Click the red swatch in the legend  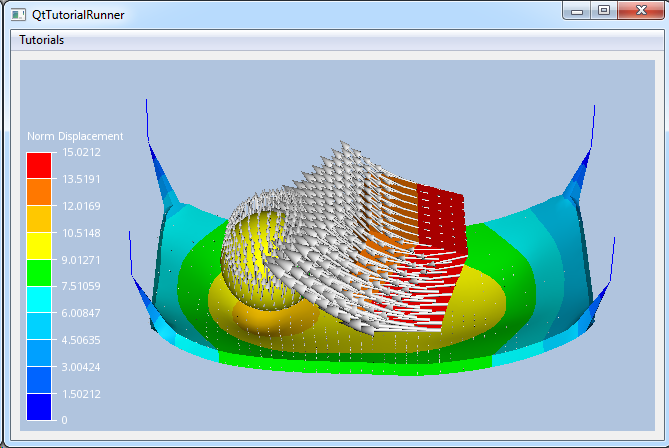38,165
